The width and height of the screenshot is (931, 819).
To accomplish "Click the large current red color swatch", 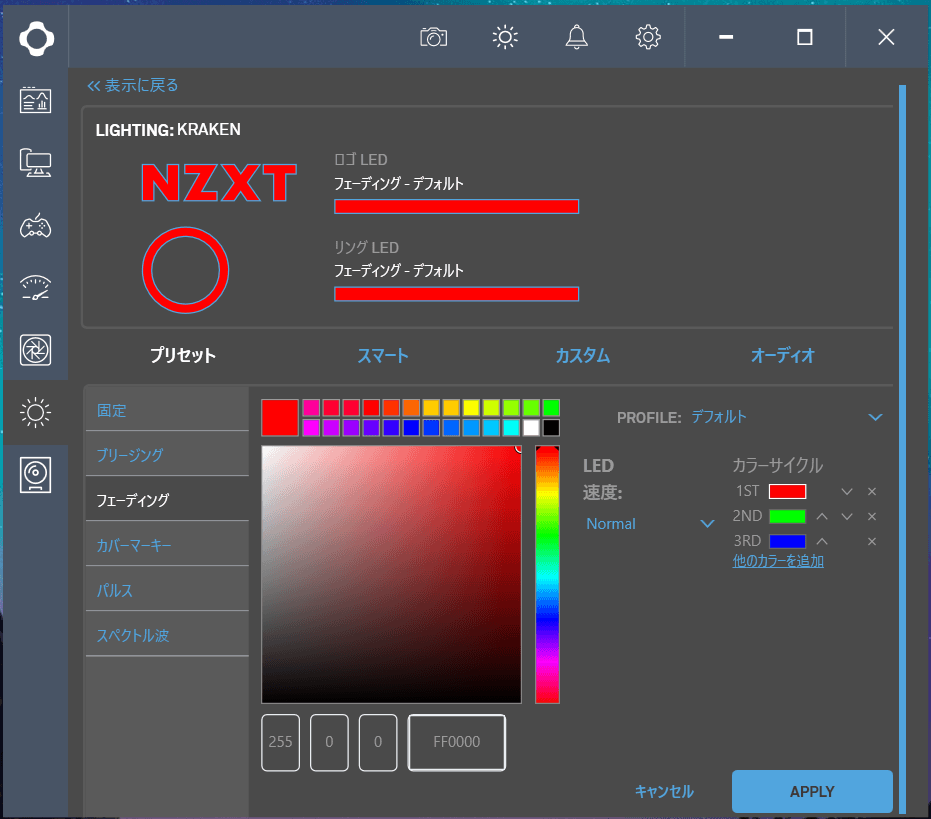I will [280, 418].
